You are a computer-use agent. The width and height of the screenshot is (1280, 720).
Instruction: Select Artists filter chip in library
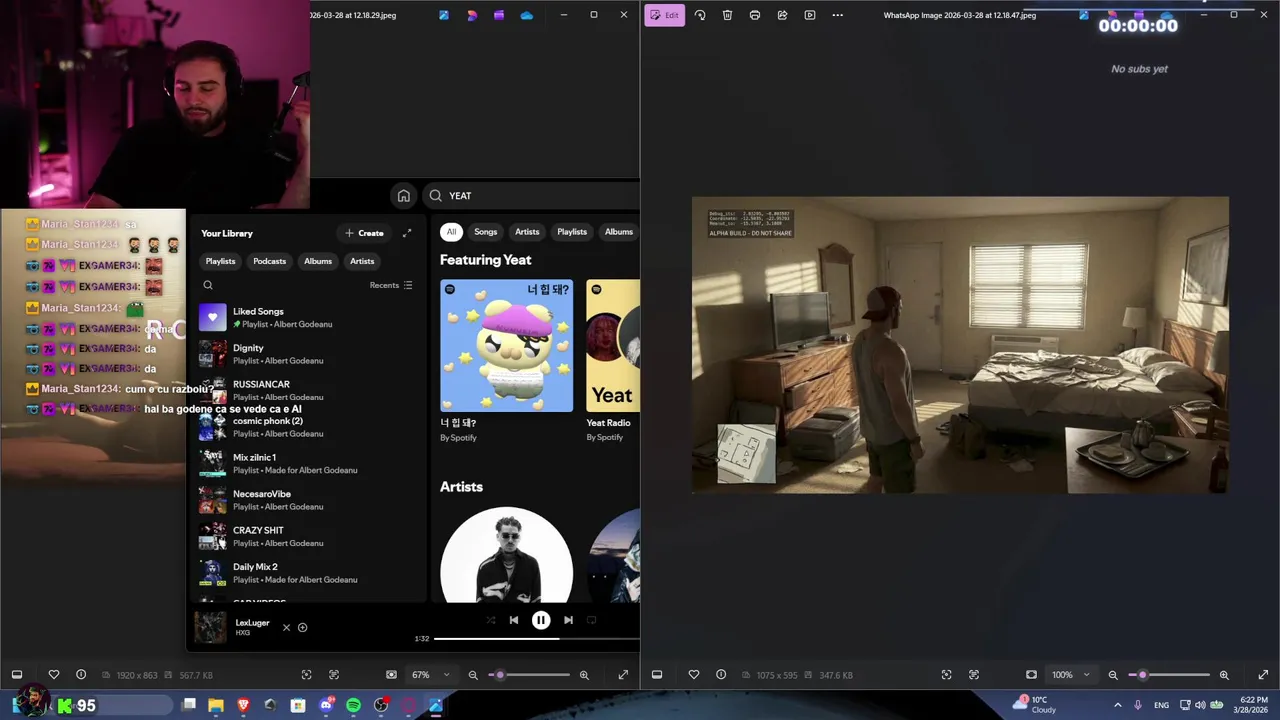tap(362, 261)
